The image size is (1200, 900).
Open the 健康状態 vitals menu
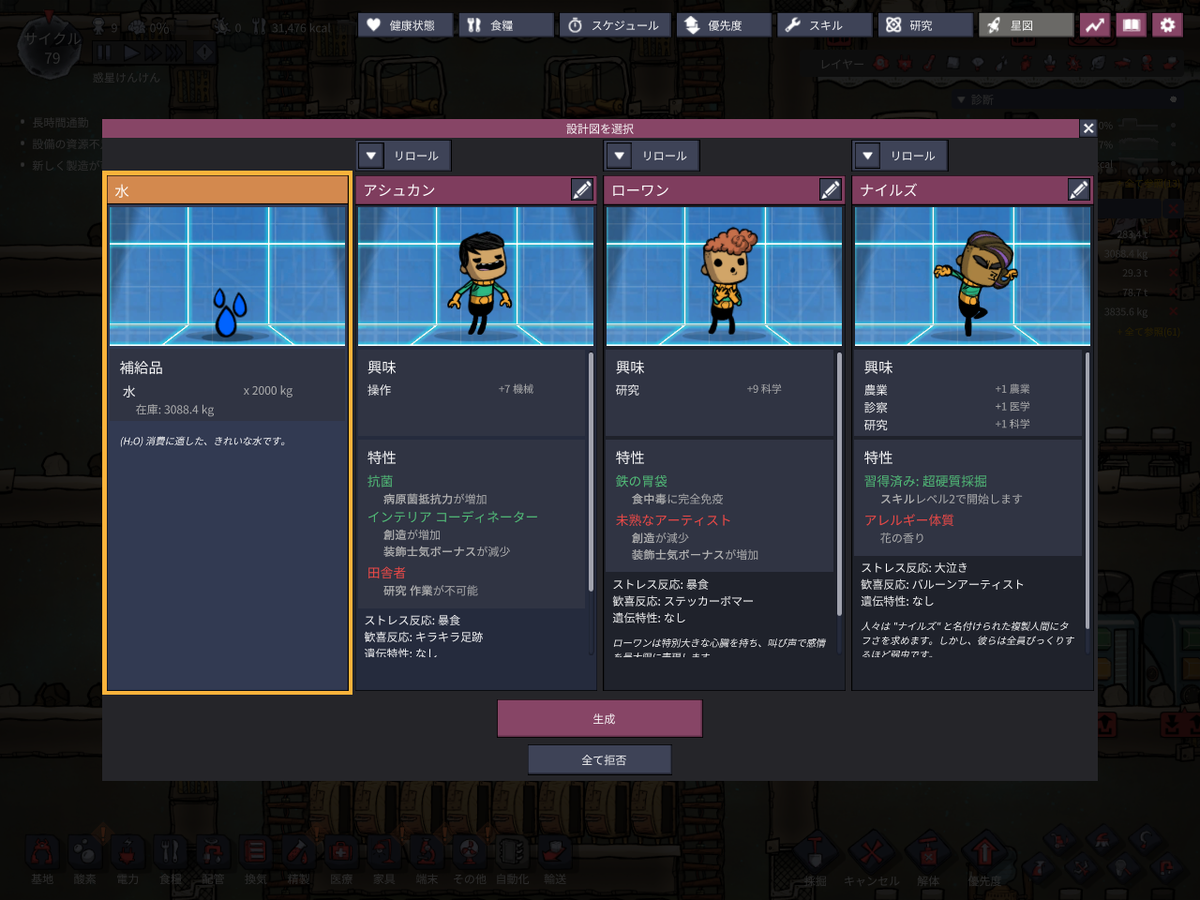pos(405,25)
